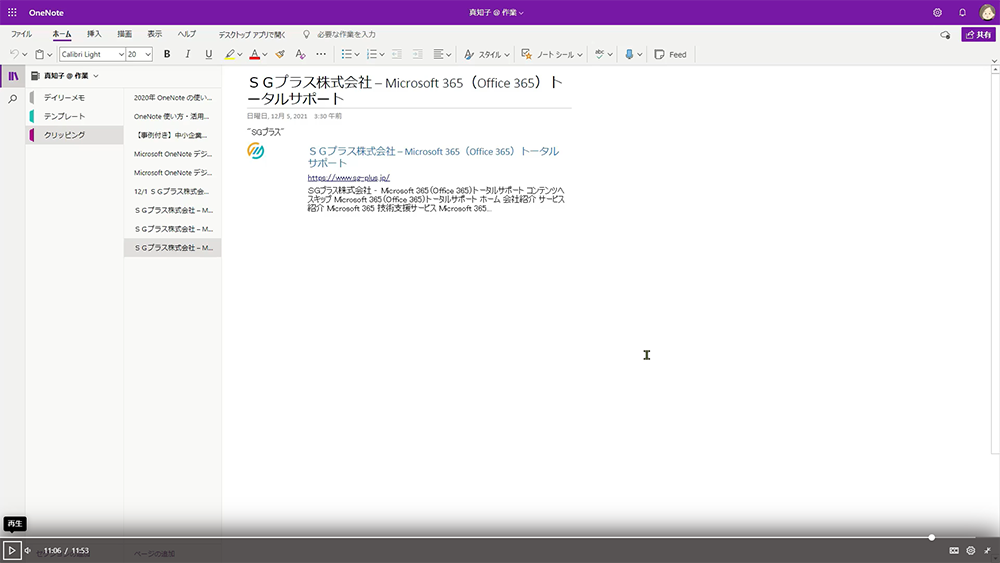Click the blue ＳＧプラス株式会社 title link
The width and height of the screenshot is (1000, 563).
tap(433, 157)
